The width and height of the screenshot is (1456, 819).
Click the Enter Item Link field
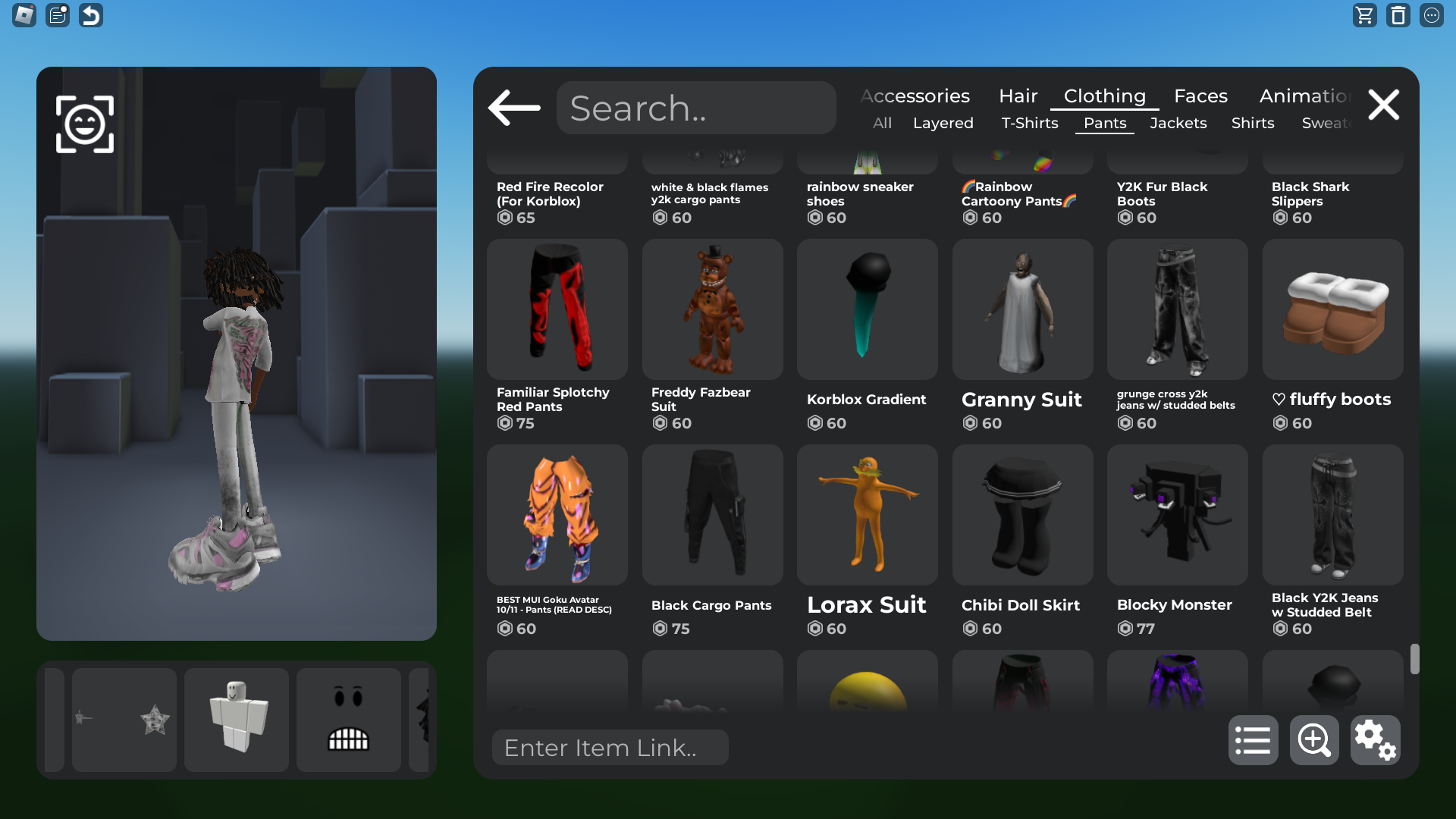pyautogui.click(x=610, y=748)
